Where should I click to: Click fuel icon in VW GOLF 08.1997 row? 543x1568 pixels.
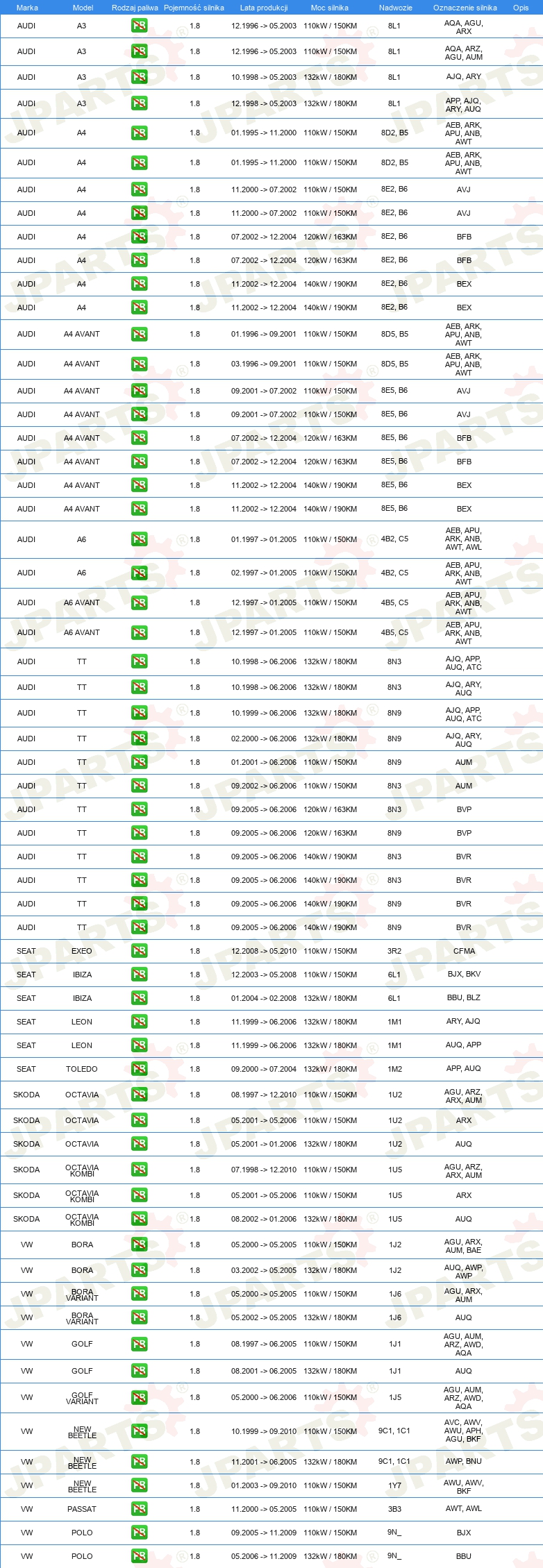tap(139, 1344)
